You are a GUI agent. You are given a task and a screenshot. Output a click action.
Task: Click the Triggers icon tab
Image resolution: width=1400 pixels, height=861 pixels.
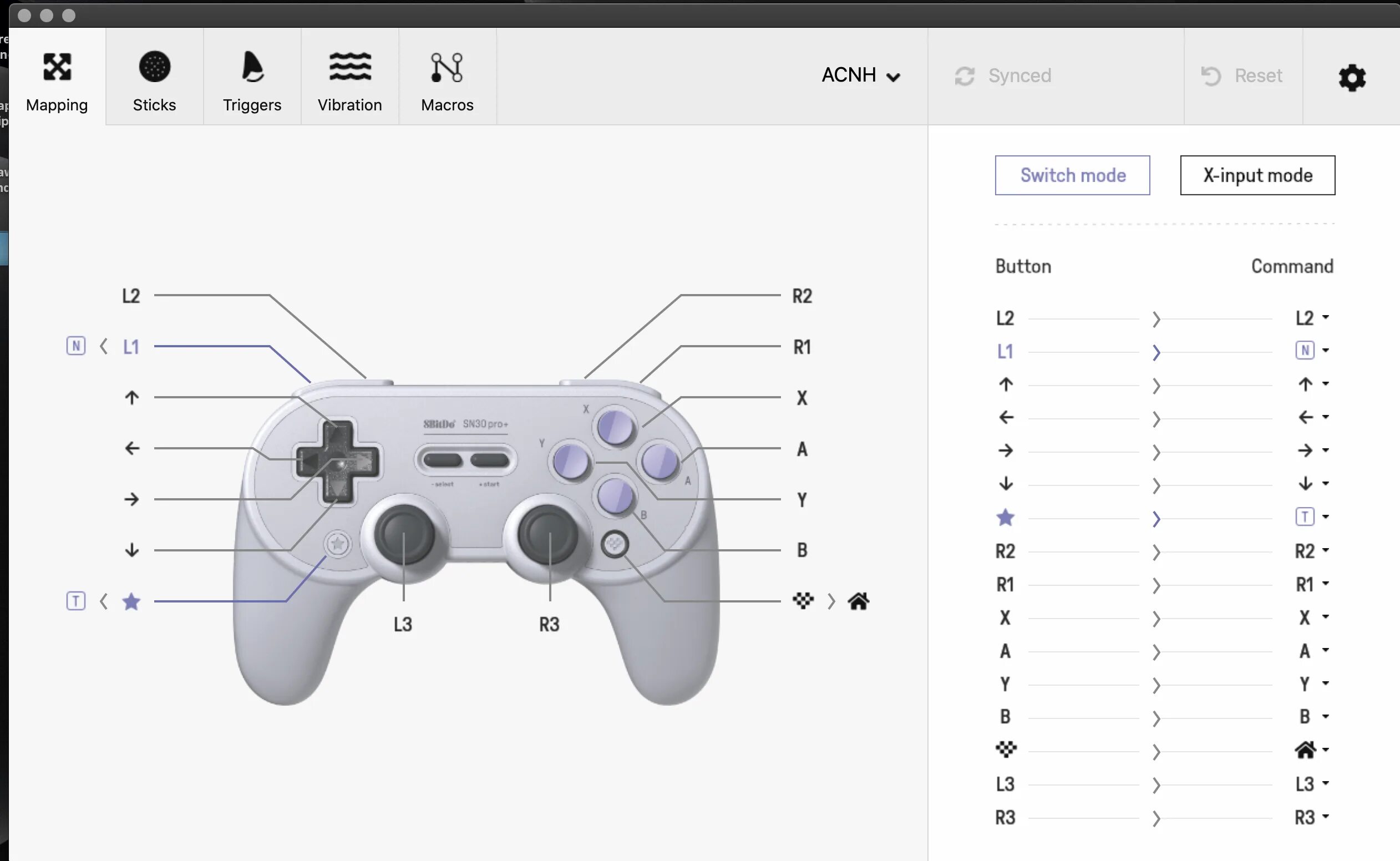251,83
